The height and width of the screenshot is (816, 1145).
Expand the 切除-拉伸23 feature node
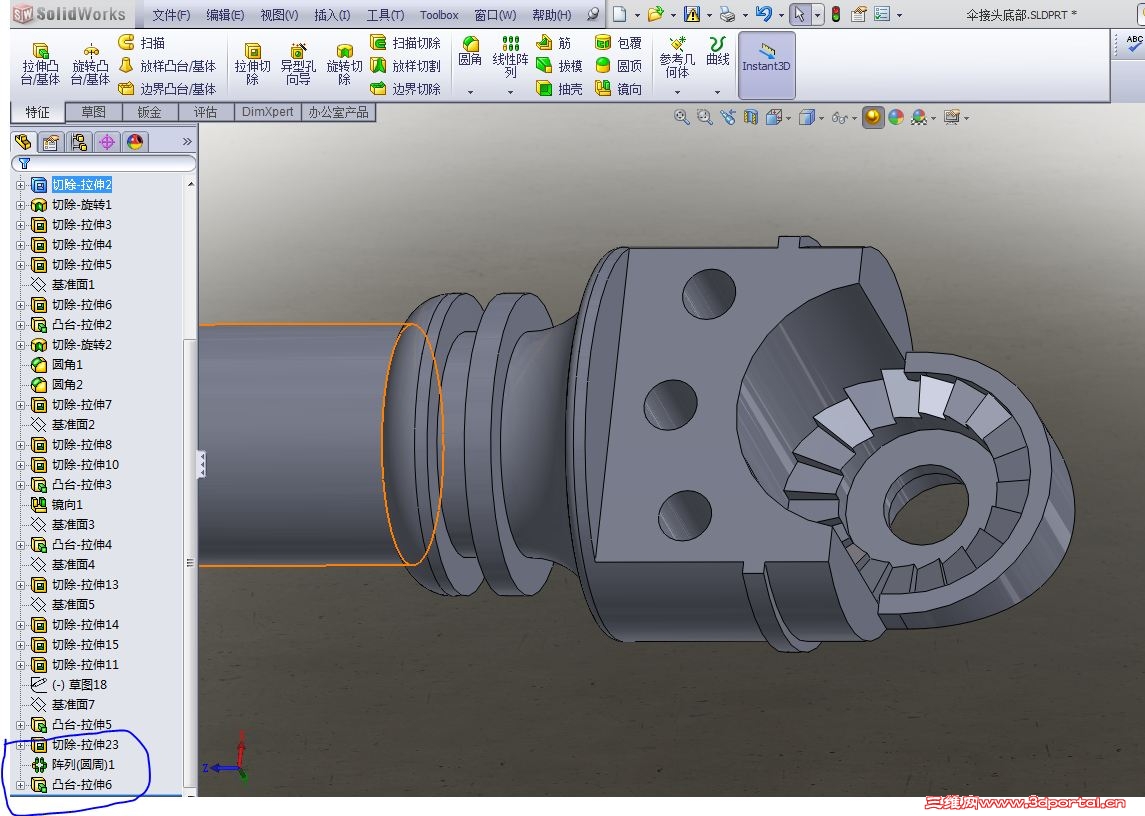(x=20, y=745)
